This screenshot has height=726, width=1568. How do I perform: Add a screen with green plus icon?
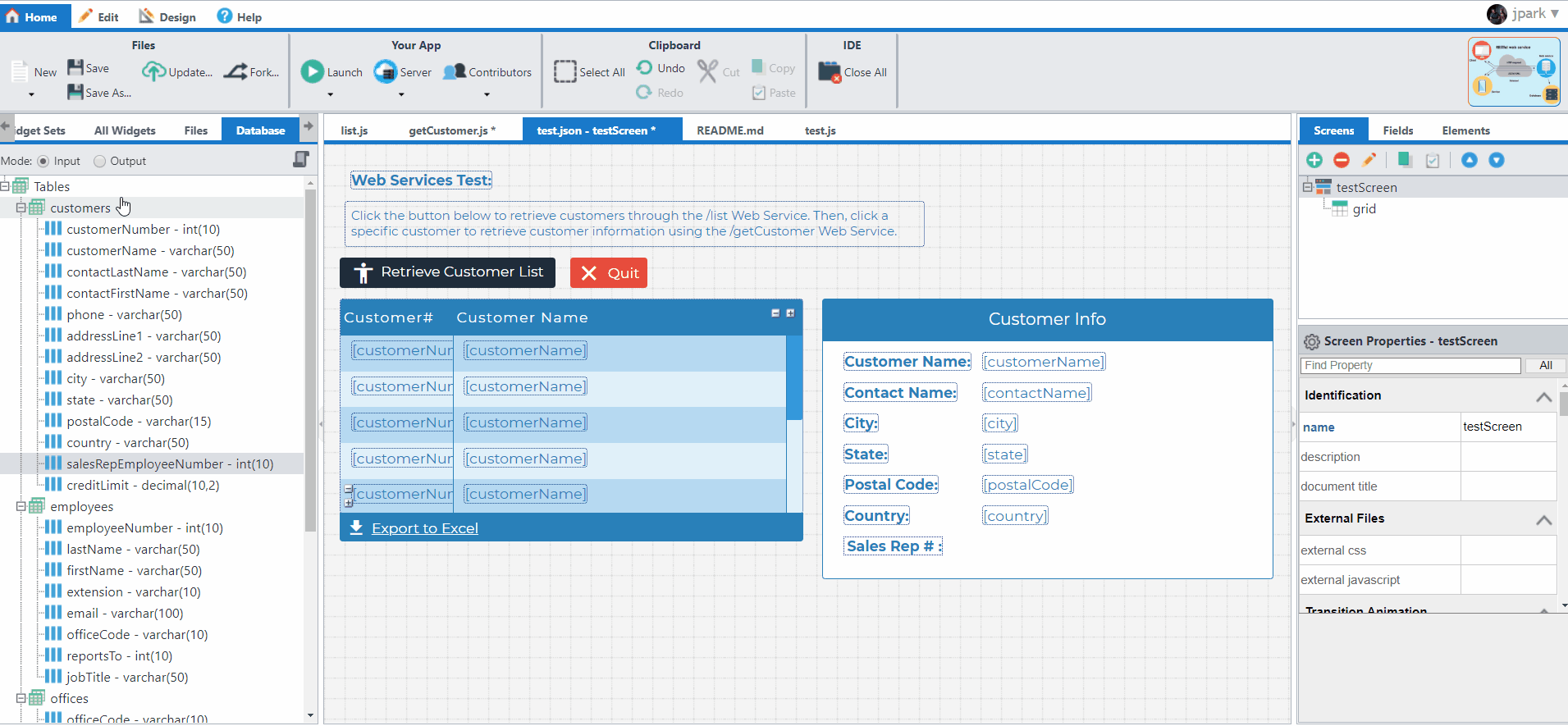(1314, 160)
